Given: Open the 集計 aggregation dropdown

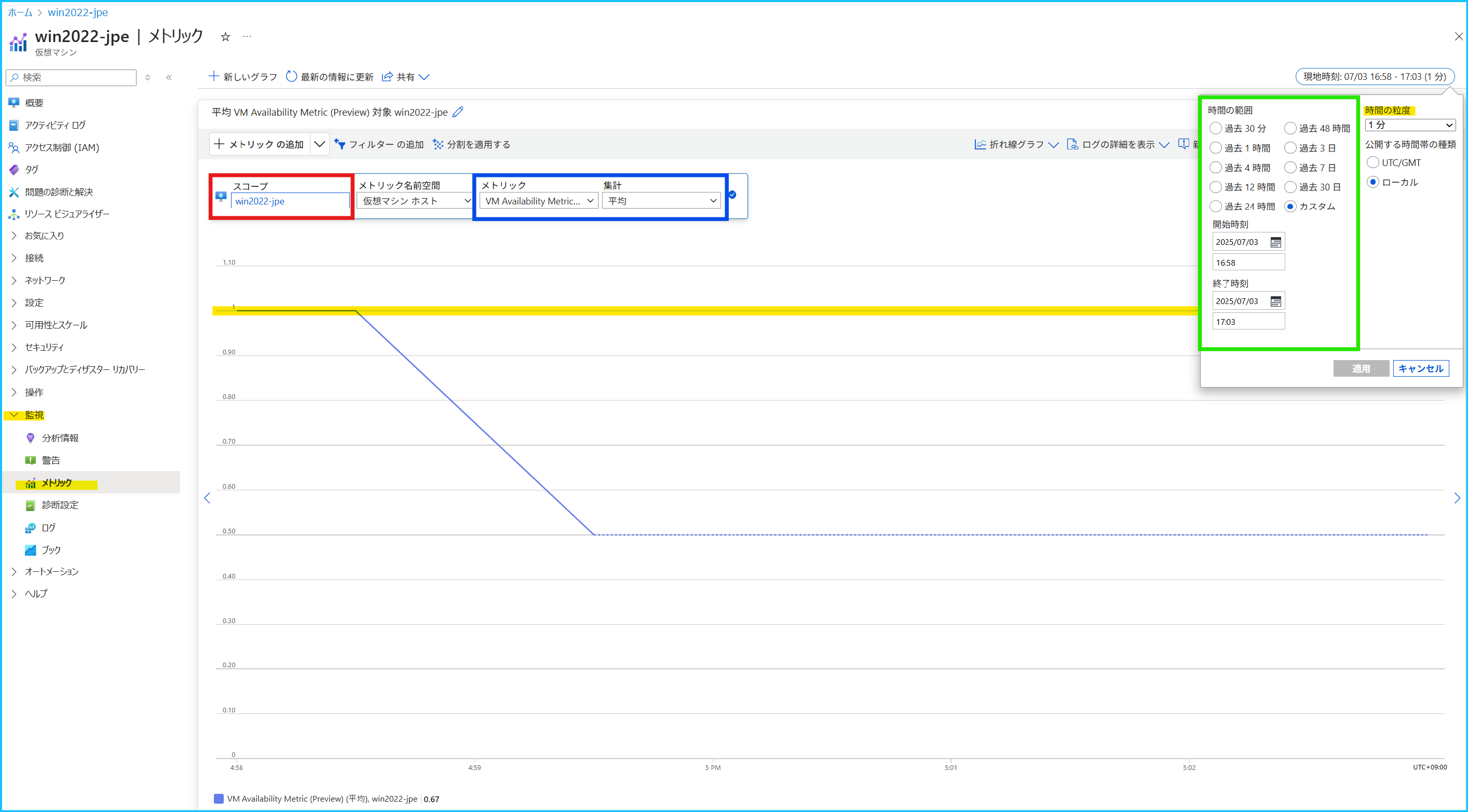Looking at the screenshot, I should (x=662, y=200).
